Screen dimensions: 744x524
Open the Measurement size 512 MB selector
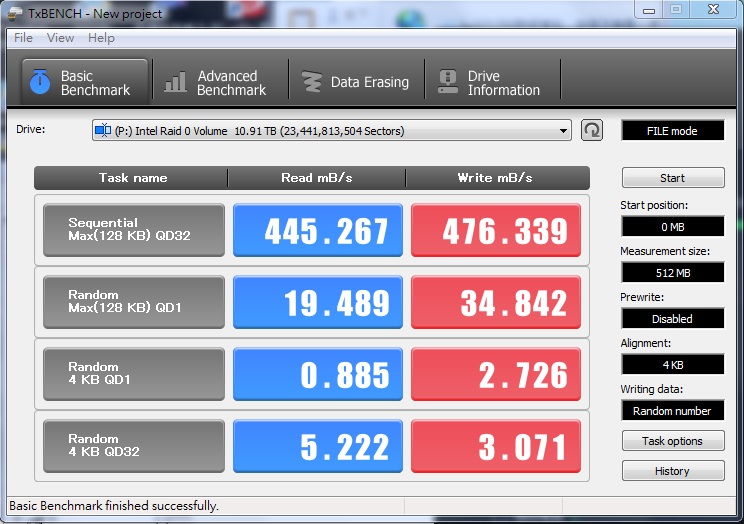[x=672, y=272]
